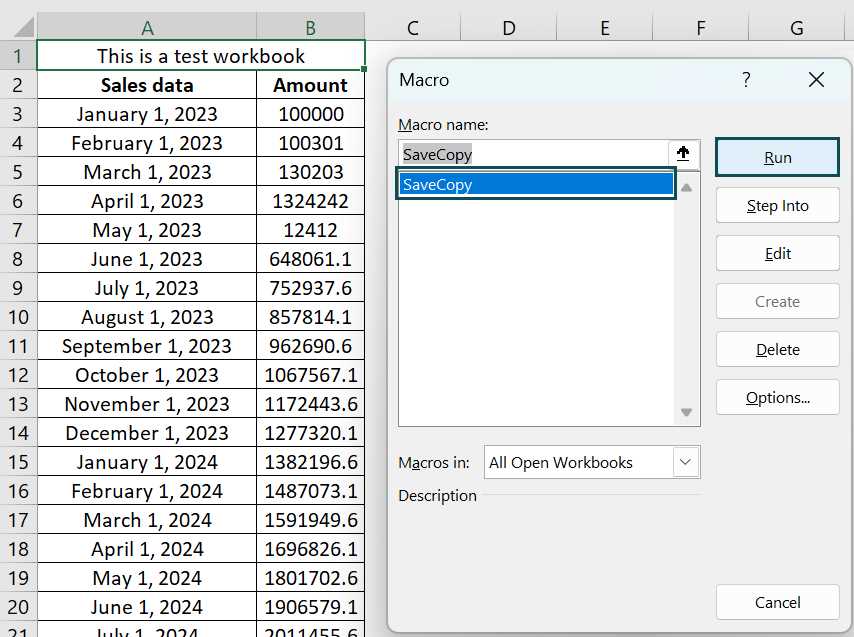Click amount cell 962690.6

coord(310,346)
